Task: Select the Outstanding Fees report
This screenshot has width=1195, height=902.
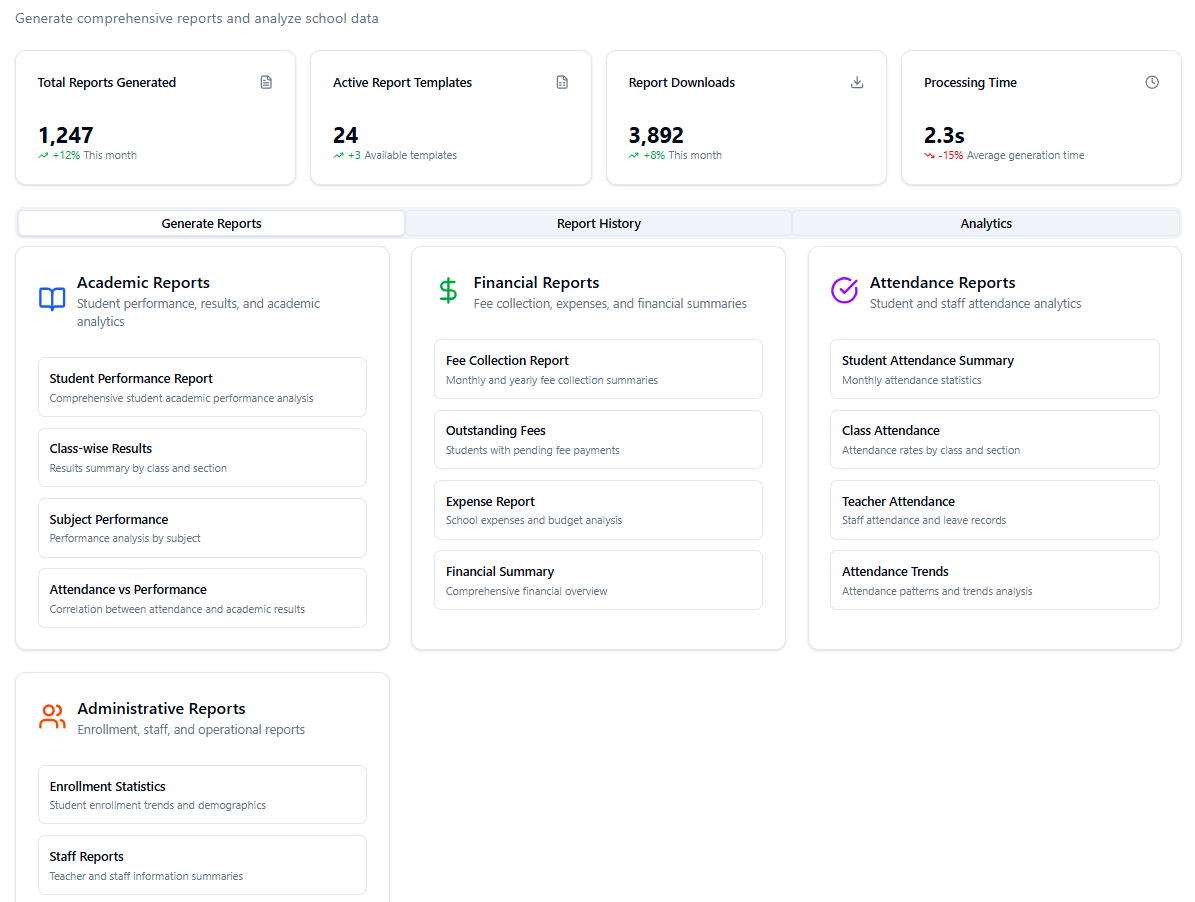Action: pyautogui.click(x=598, y=440)
